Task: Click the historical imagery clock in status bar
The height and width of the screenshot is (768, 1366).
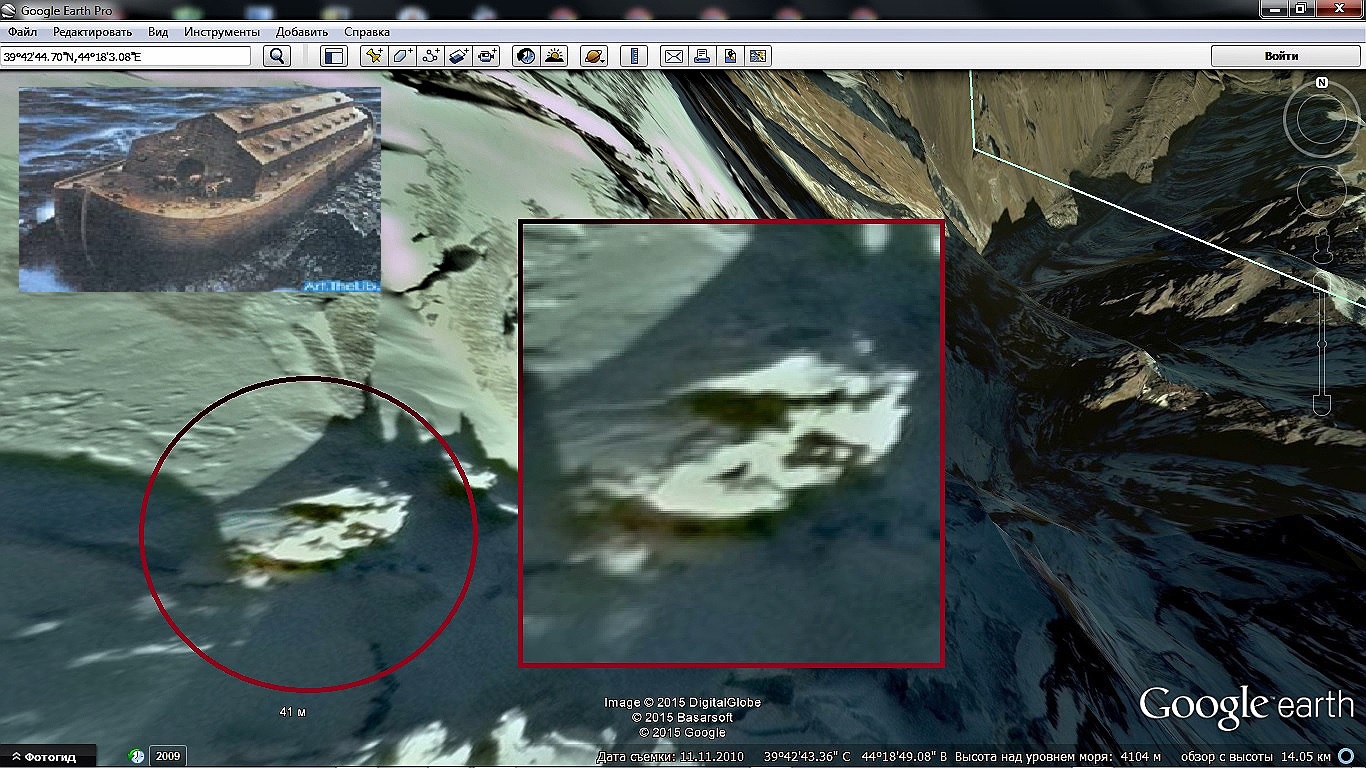Action: pyautogui.click(x=137, y=757)
